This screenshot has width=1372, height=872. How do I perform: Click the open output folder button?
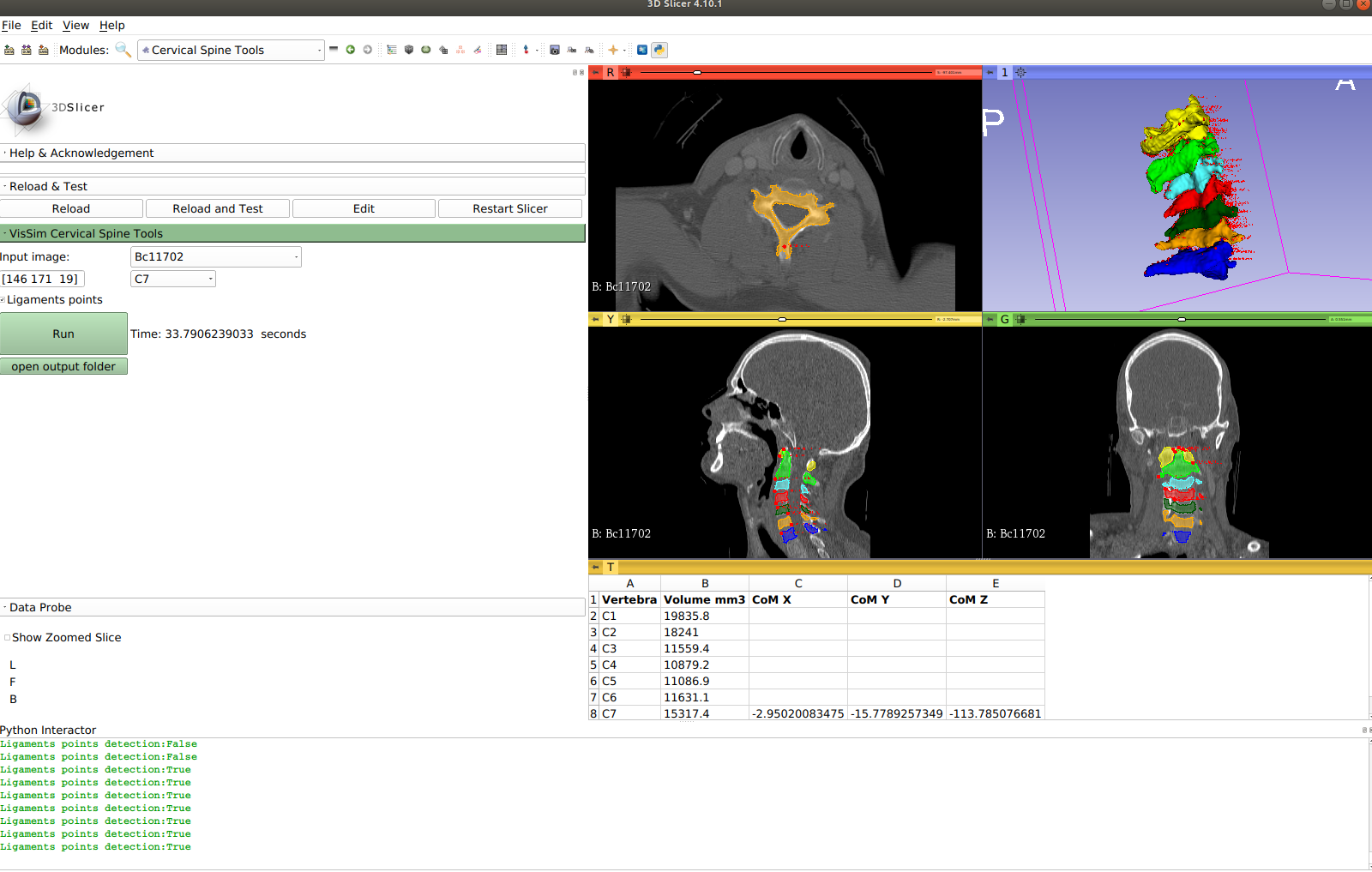(63, 366)
